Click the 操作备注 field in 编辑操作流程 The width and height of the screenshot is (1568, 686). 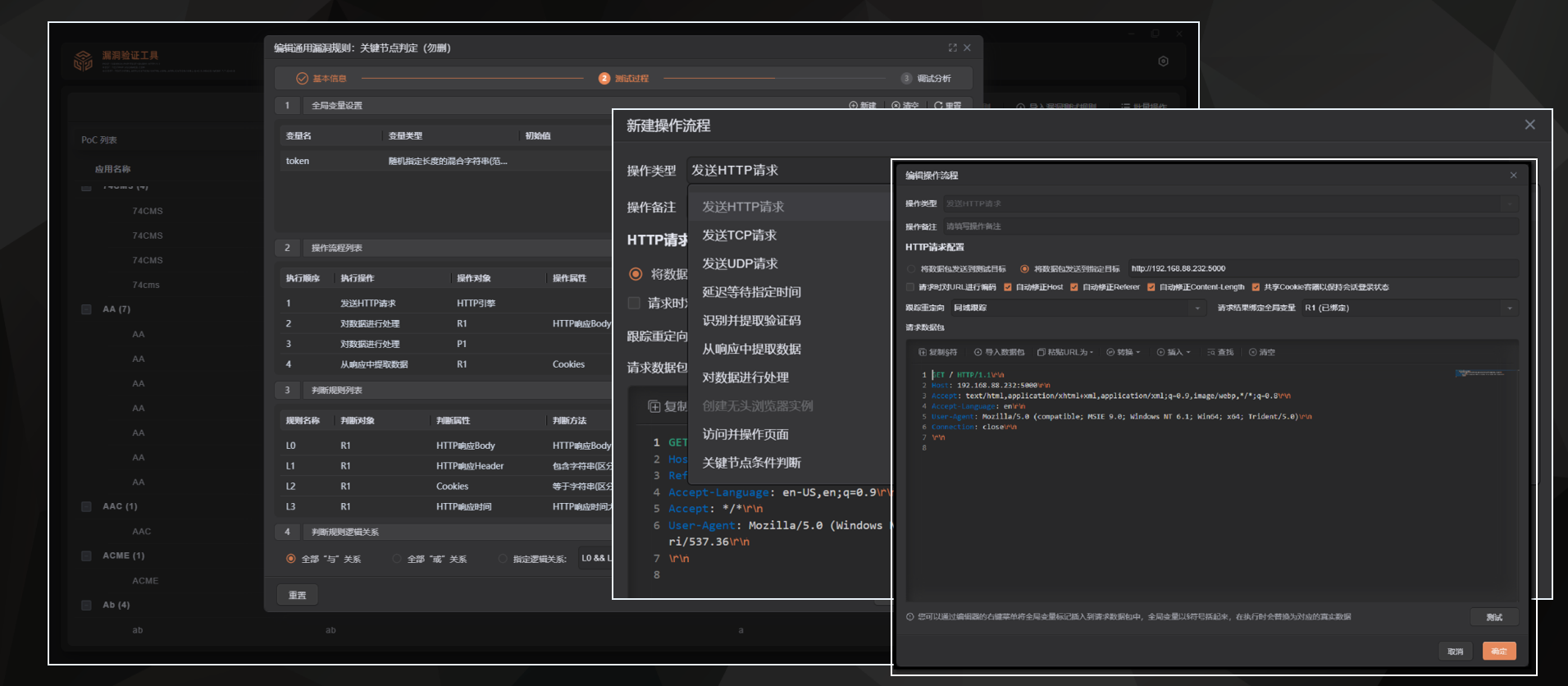pyautogui.click(x=1230, y=226)
